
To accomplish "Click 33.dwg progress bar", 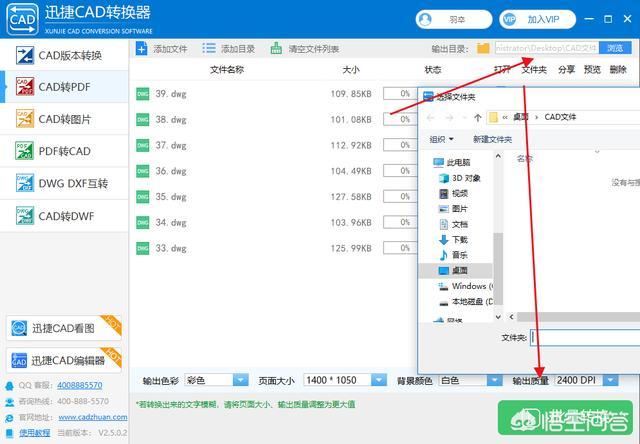I will [x=400, y=248].
